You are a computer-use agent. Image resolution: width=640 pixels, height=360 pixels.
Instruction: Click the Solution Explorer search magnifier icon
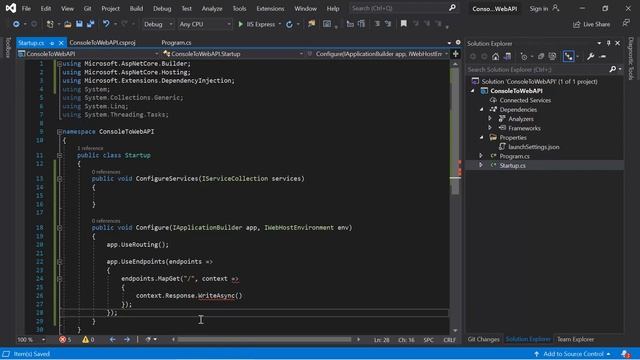pyautogui.click(x=613, y=69)
